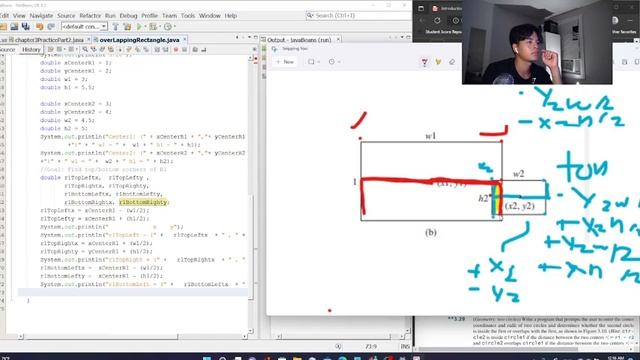640x360 pixels.
Task: Click the Profile Project icon
Action: click(168, 27)
